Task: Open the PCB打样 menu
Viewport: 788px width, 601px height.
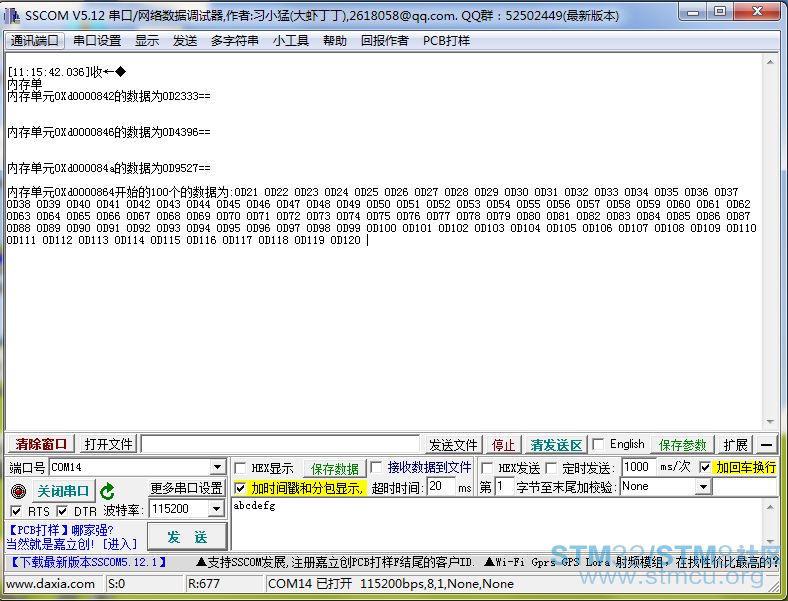Action: coord(446,41)
